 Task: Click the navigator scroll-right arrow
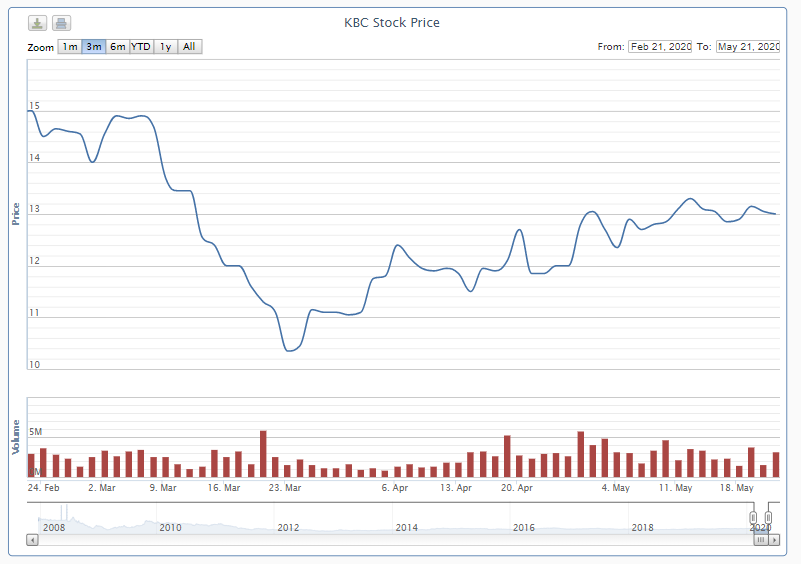pos(774,539)
